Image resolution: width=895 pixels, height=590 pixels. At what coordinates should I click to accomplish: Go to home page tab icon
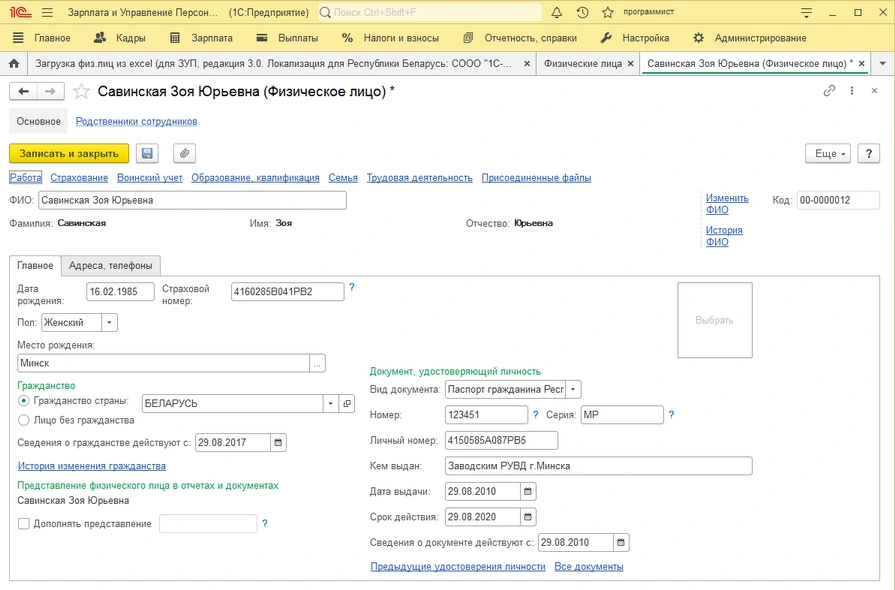coord(13,63)
